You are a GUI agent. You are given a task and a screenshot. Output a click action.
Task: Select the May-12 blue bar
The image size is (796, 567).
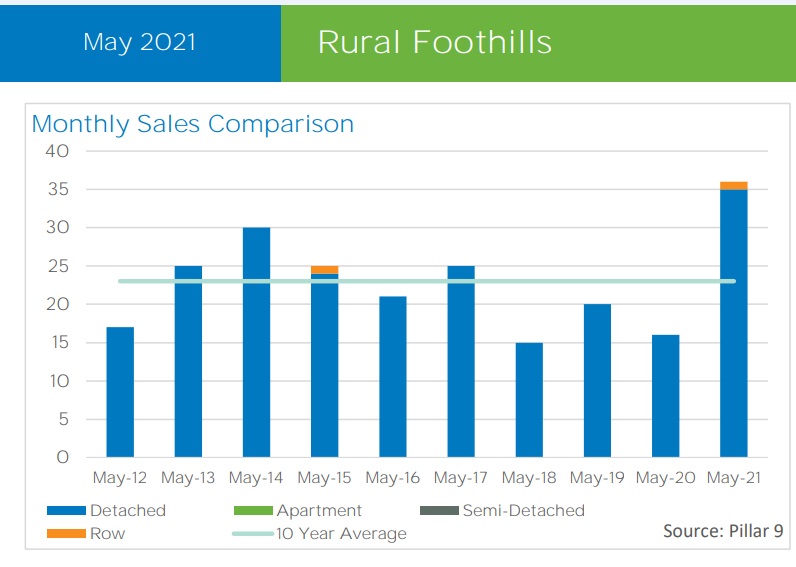pos(120,392)
